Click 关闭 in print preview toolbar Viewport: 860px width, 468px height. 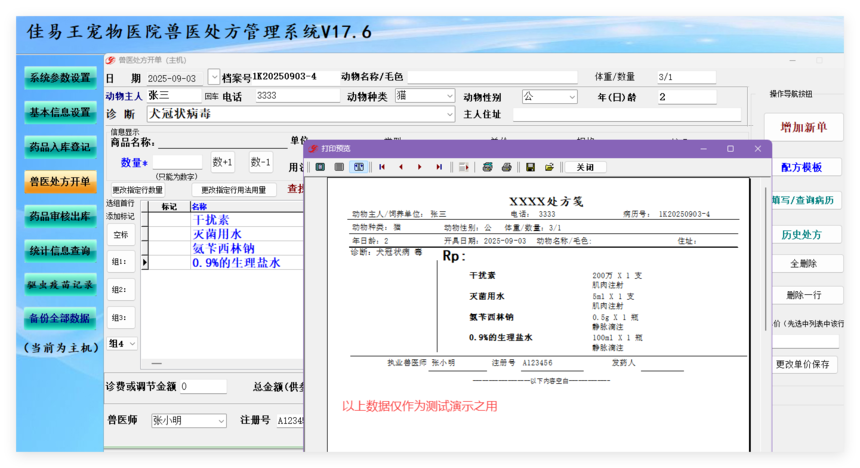coord(585,167)
